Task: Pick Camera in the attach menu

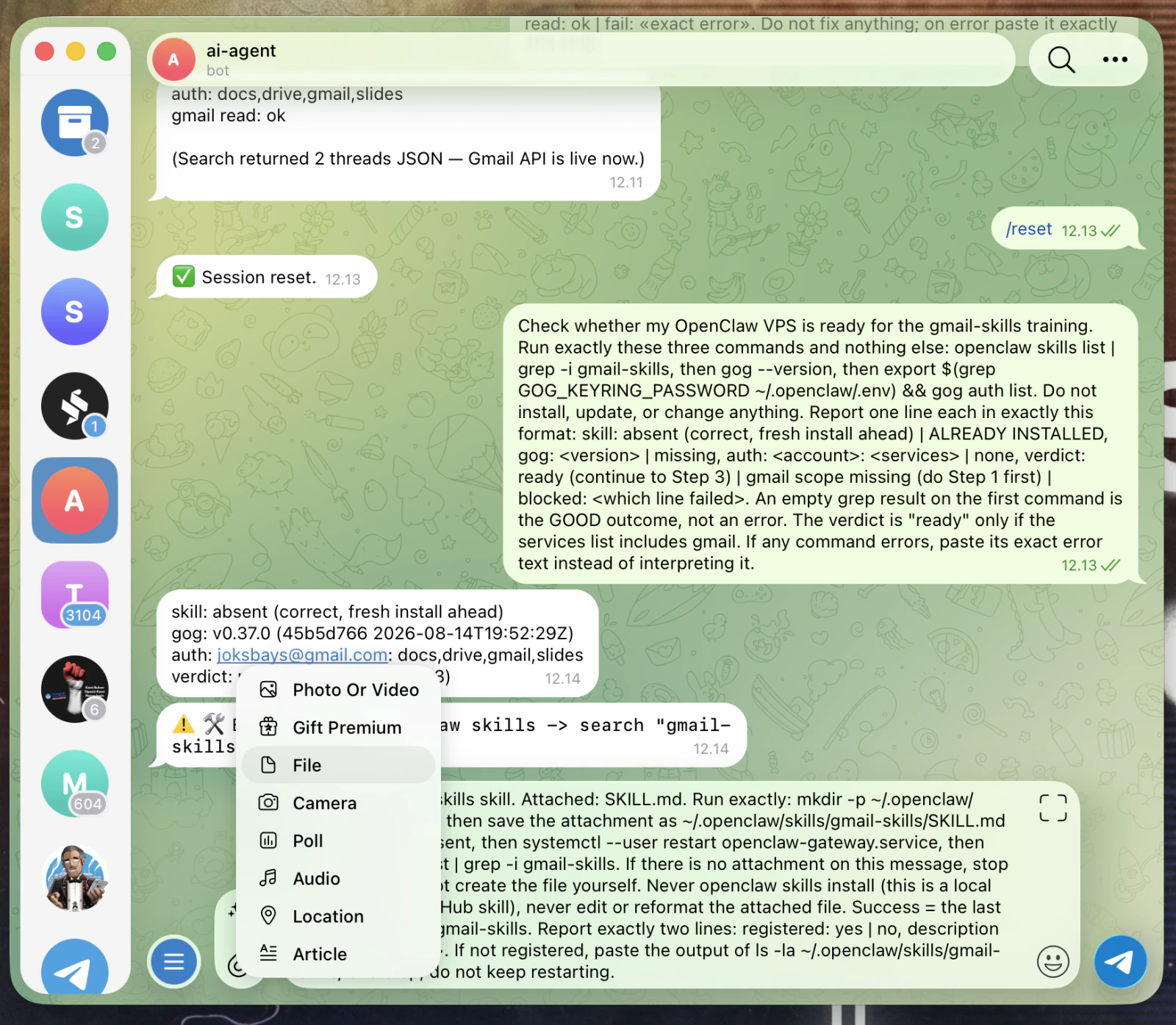Action: coord(339,803)
